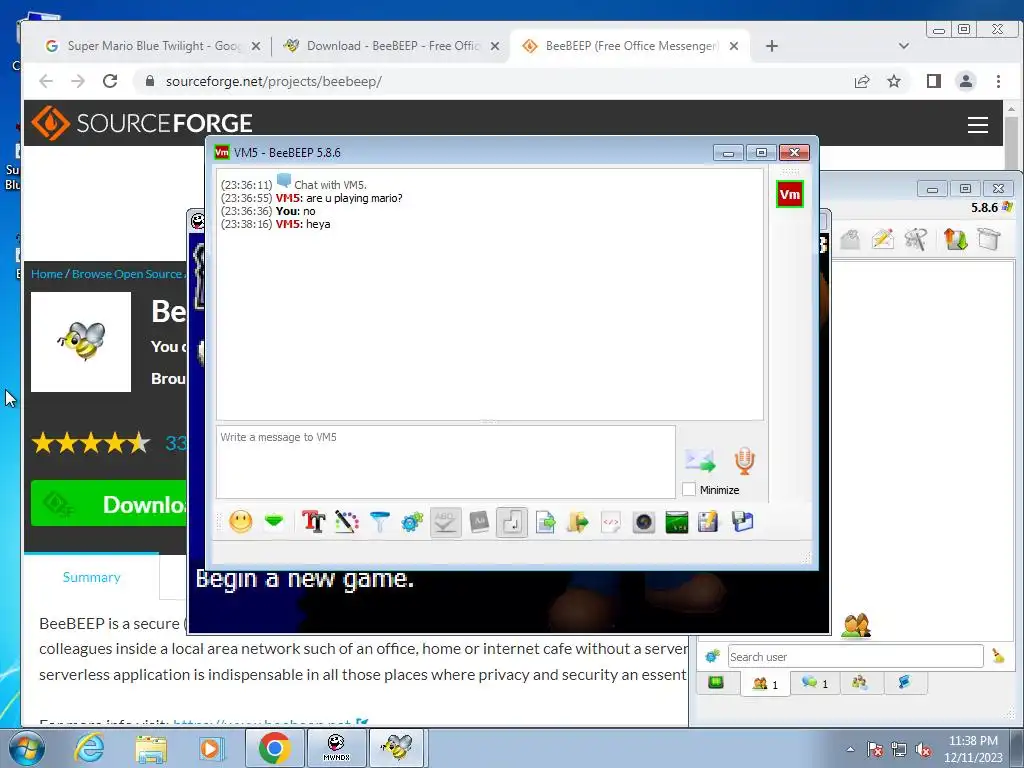Select the users tab showing 1
This screenshot has width=1024, height=768.
point(765,683)
